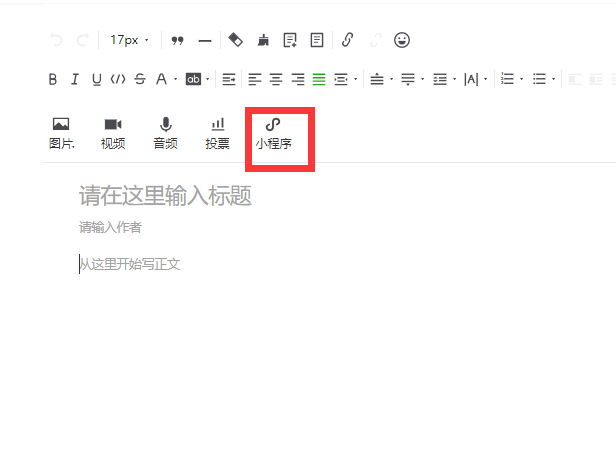Open the emoji smiley picker
The image size is (616, 459).
(402, 40)
